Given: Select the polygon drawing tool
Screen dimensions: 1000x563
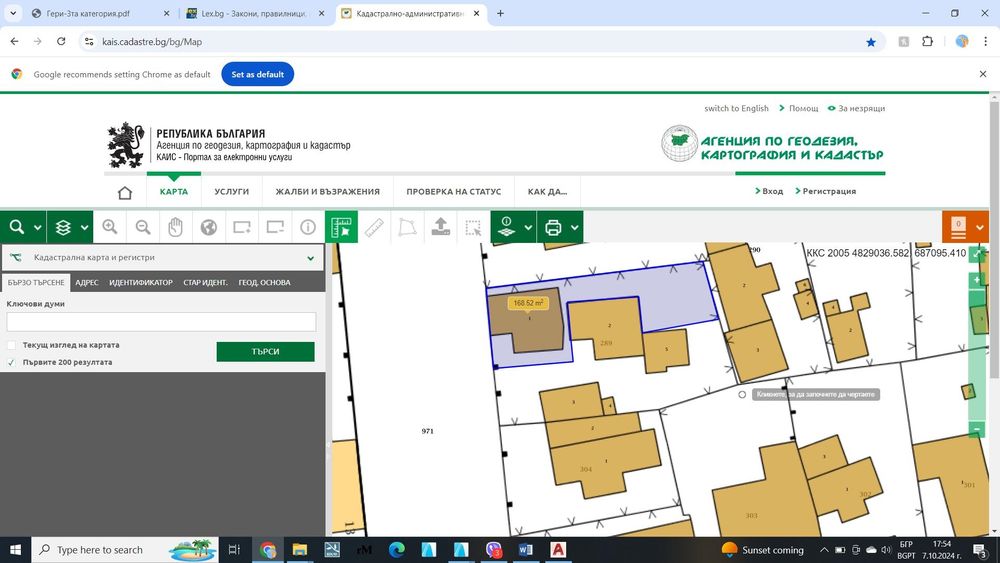Looking at the screenshot, I should 408,227.
